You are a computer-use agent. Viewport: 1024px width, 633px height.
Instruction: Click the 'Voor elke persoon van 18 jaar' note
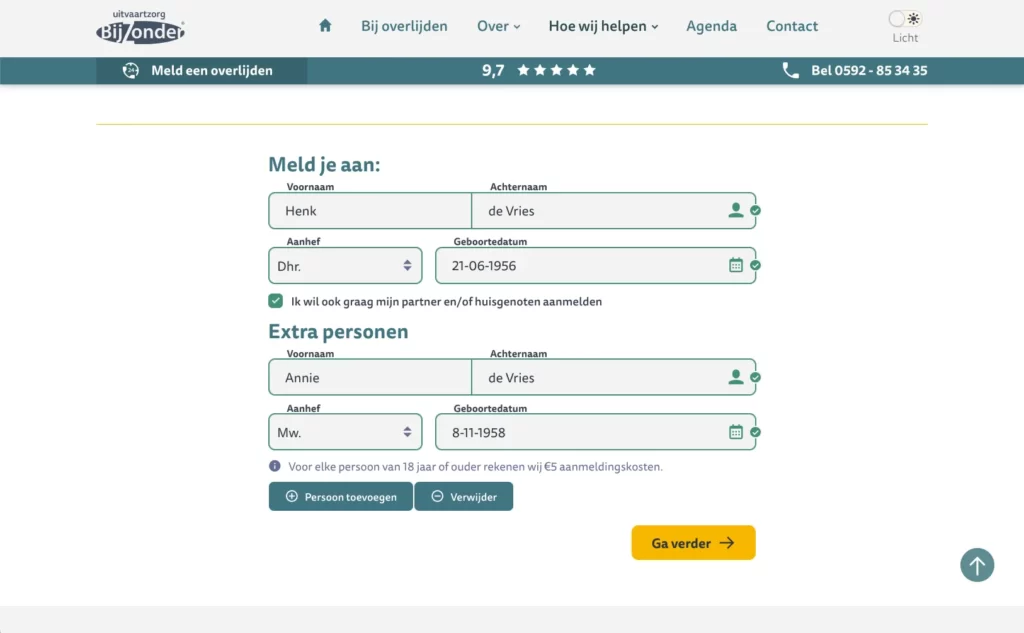point(475,466)
